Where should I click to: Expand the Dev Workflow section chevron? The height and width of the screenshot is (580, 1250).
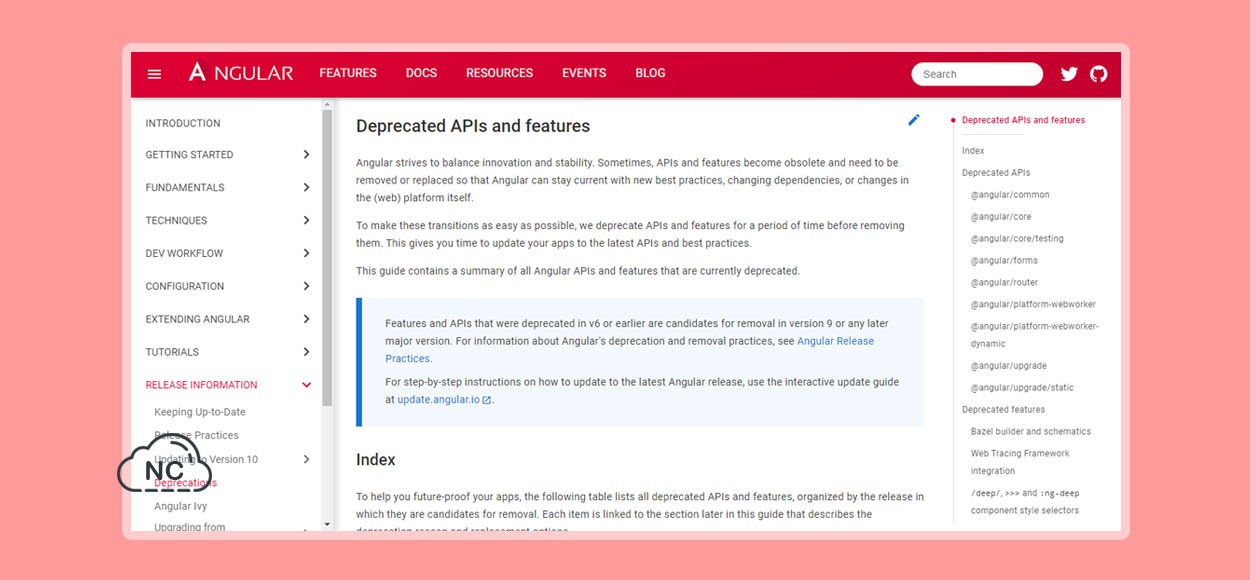tap(306, 254)
